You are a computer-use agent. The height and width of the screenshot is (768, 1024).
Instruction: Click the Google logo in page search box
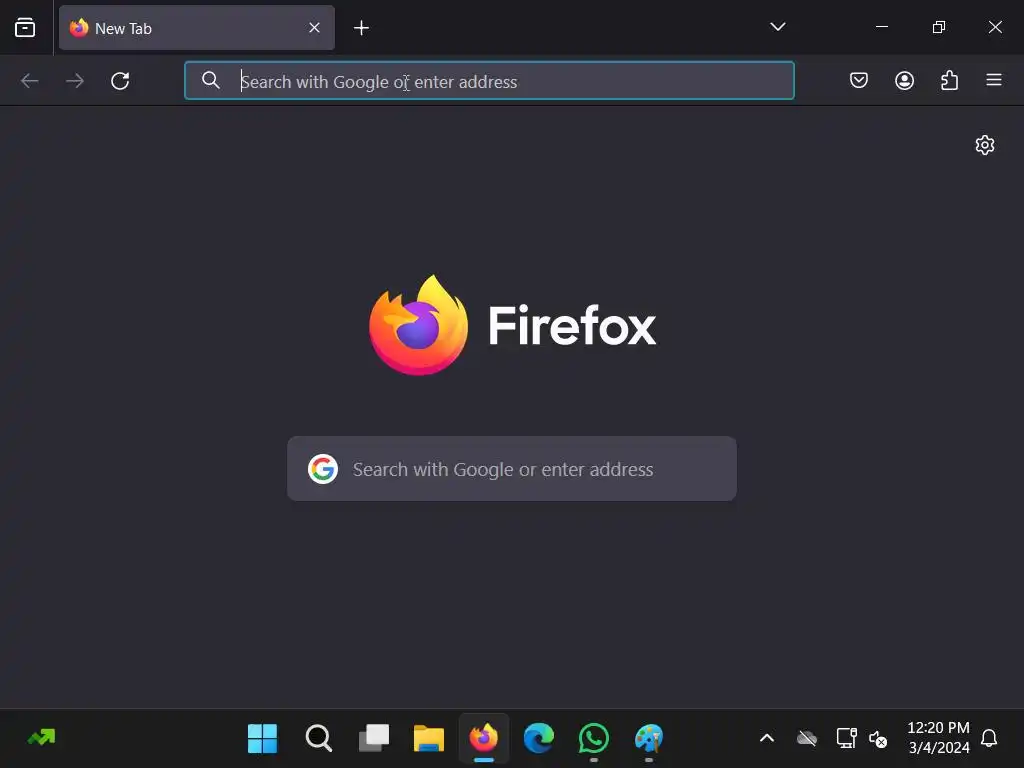pyautogui.click(x=323, y=469)
